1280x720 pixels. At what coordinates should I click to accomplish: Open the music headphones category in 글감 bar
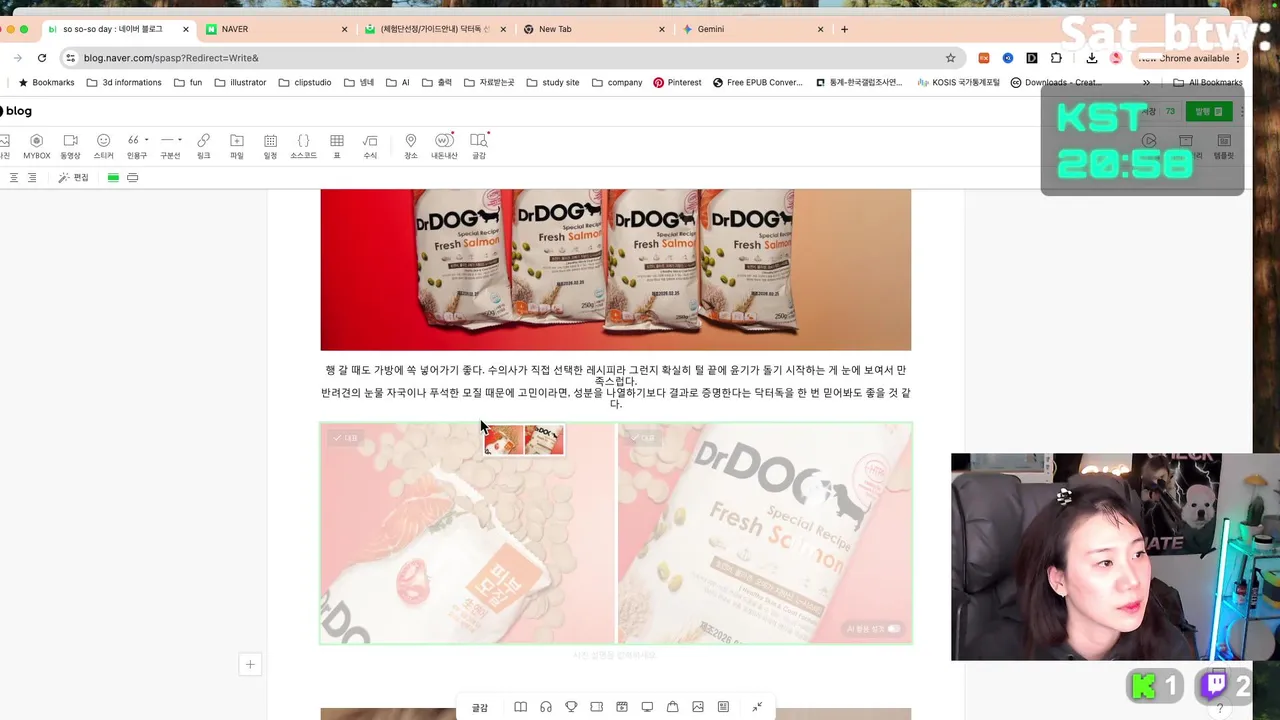[x=546, y=707]
